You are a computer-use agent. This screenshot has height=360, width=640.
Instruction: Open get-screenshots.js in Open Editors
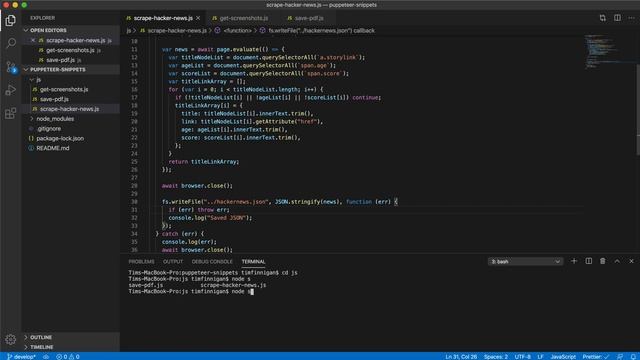[x=71, y=50]
